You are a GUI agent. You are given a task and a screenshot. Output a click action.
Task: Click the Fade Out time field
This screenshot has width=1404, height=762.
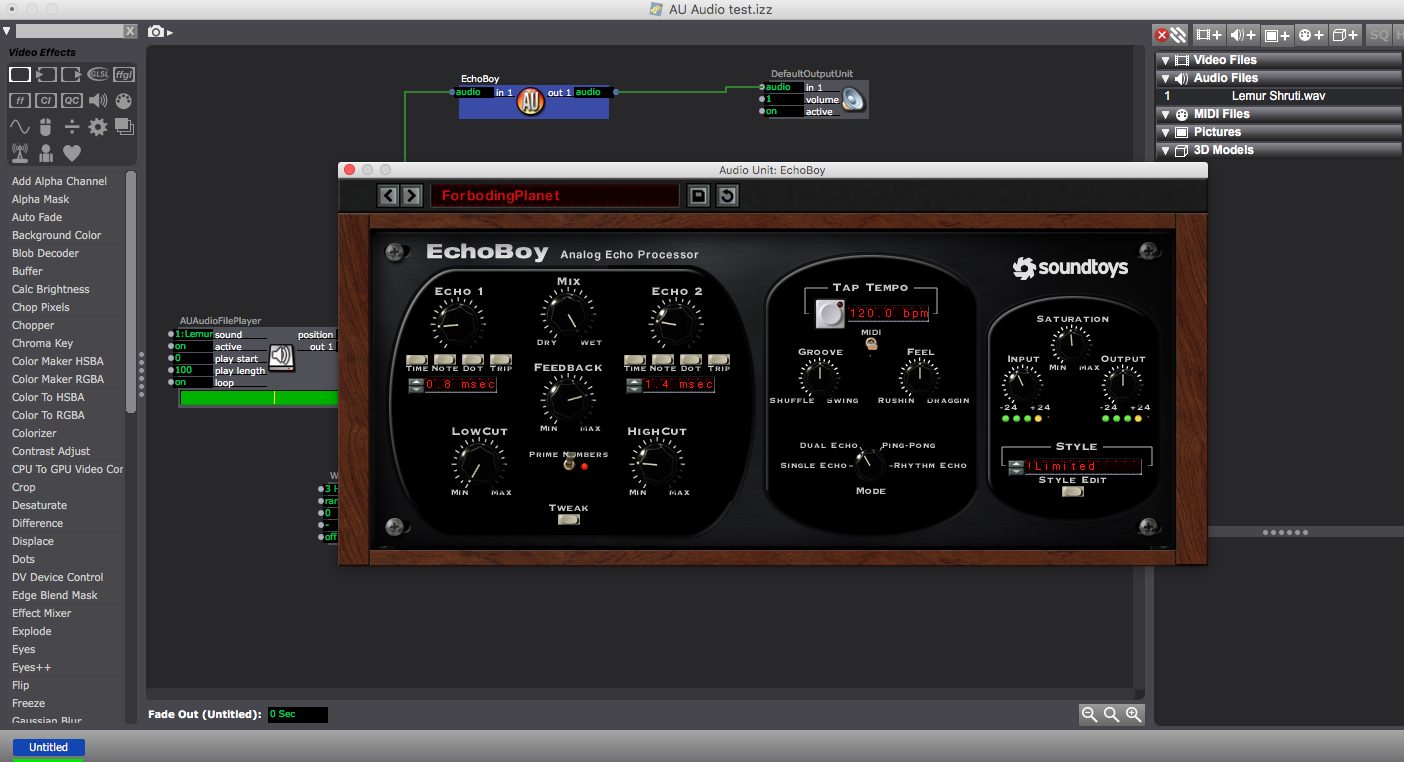[297, 714]
